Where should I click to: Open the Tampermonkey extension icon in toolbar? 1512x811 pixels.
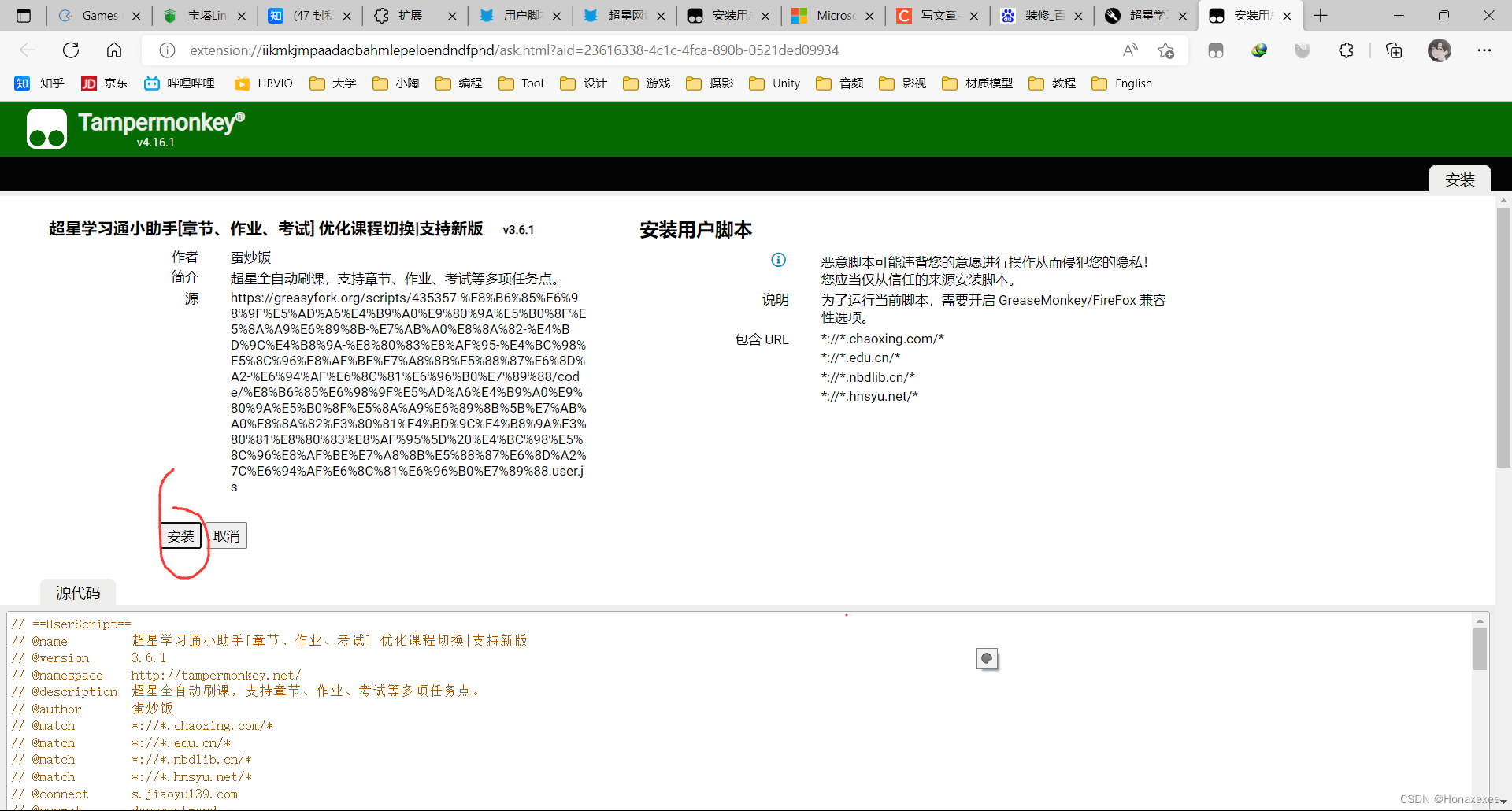(1216, 50)
